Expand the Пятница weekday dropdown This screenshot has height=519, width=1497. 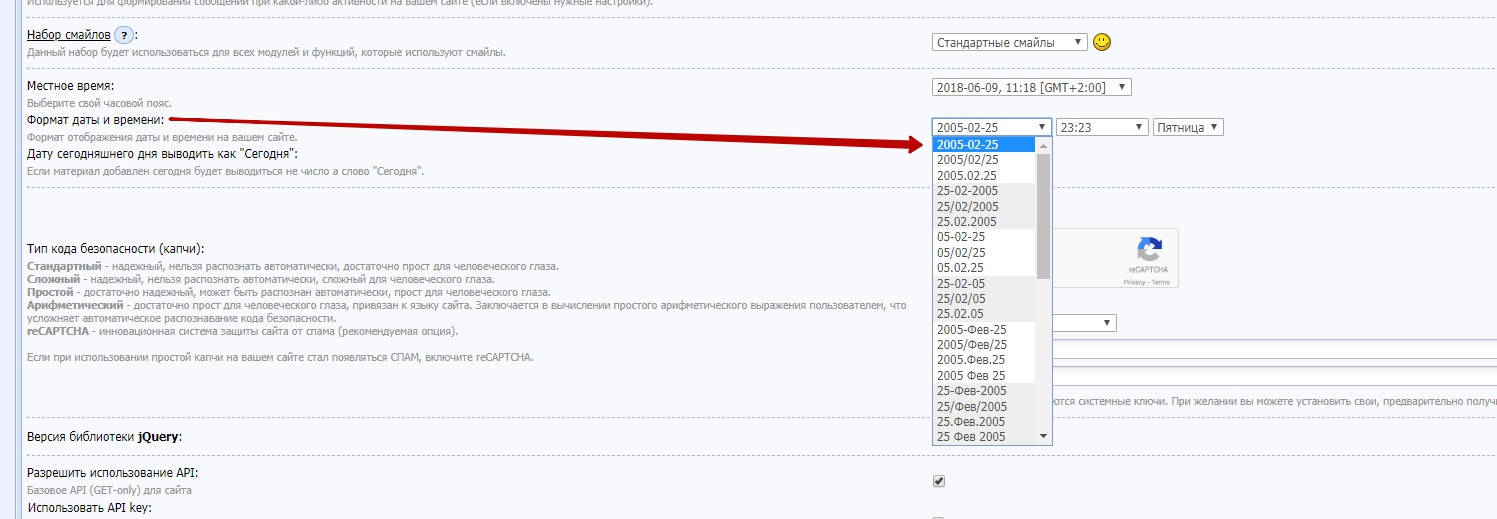[x=1188, y=127]
